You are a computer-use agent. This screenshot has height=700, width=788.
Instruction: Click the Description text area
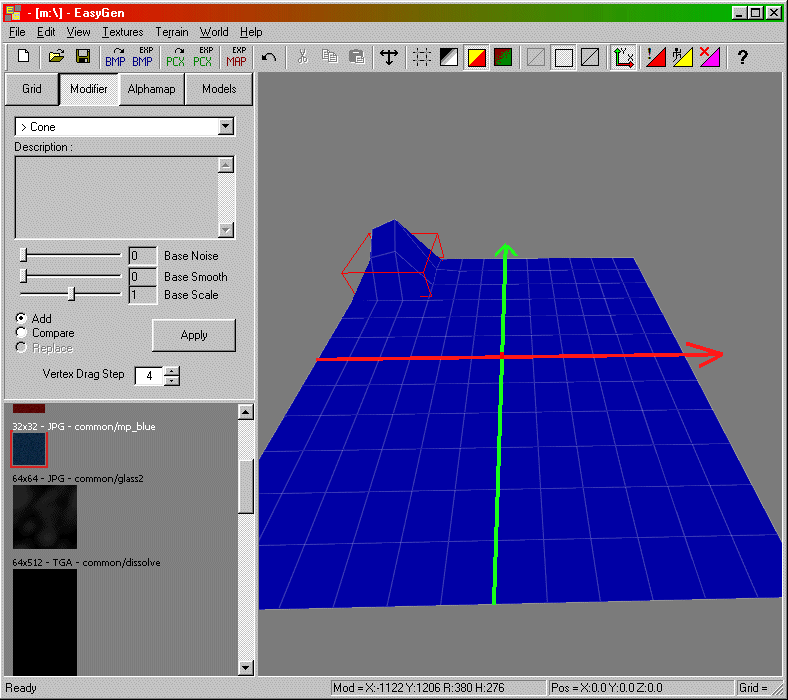tap(115, 197)
